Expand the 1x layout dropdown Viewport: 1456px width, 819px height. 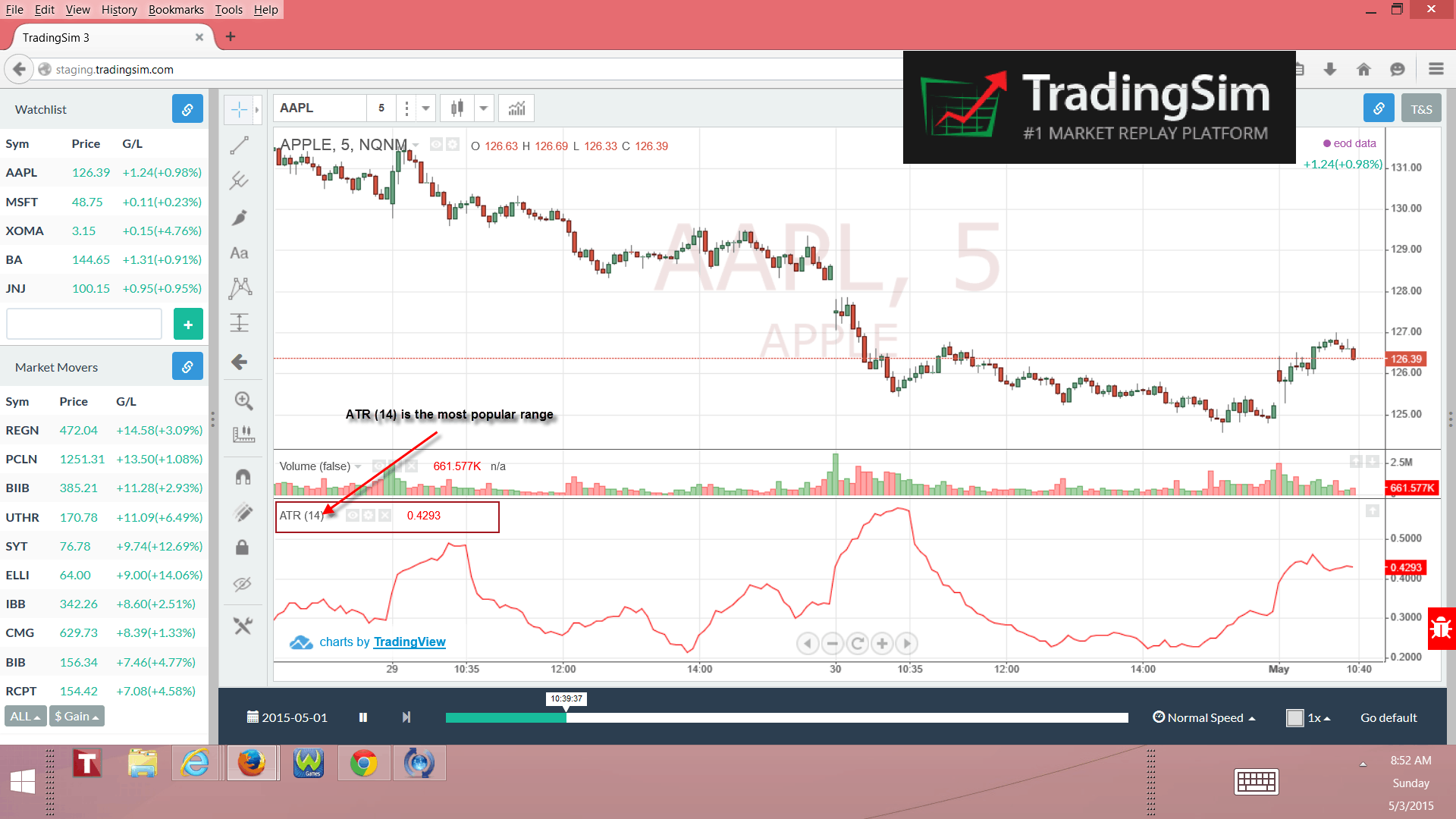coord(1318,717)
